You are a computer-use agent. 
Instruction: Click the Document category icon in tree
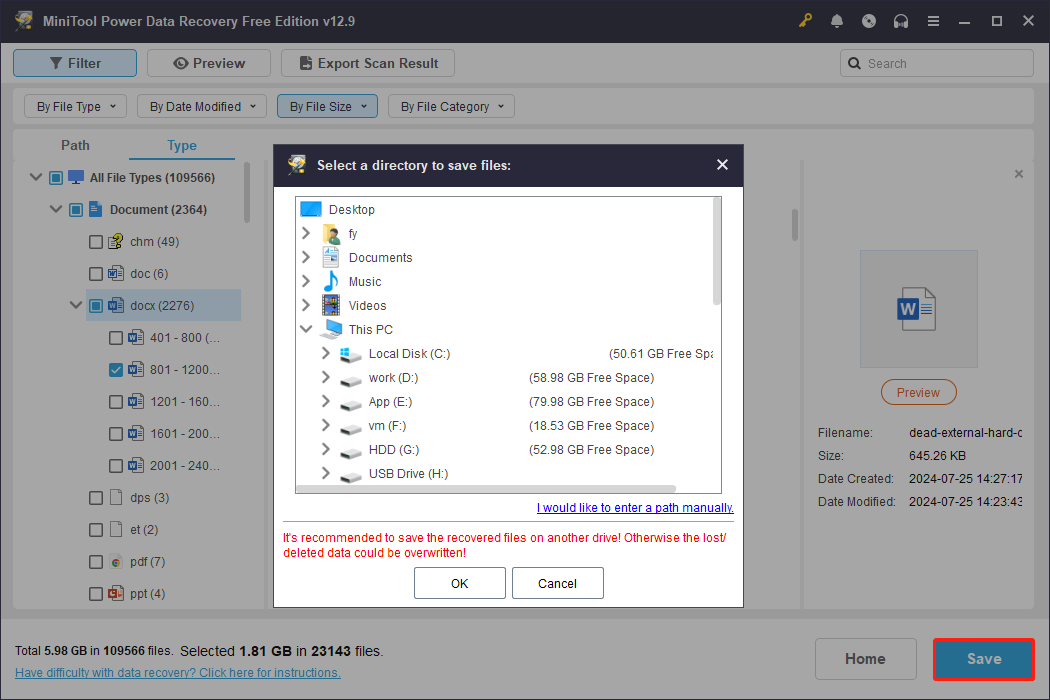click(96, 209)
